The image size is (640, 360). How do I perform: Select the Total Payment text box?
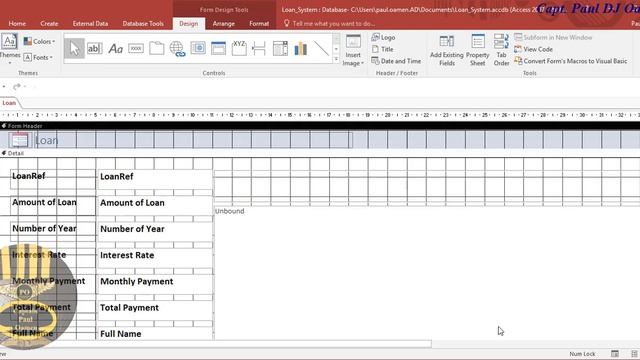(155, 311)
